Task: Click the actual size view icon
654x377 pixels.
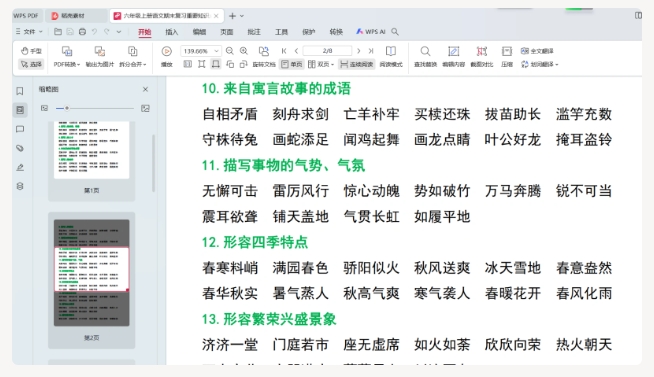Action: 188,64
